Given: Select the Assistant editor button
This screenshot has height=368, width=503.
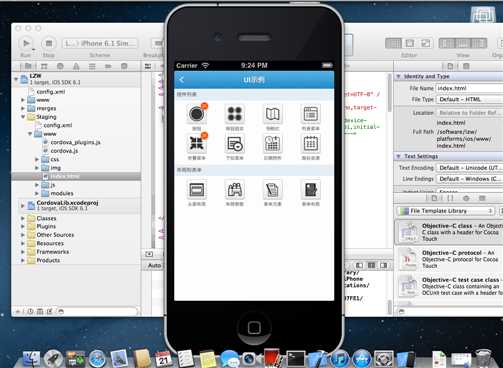Looking at the screenshot, I should coord(410,43).
